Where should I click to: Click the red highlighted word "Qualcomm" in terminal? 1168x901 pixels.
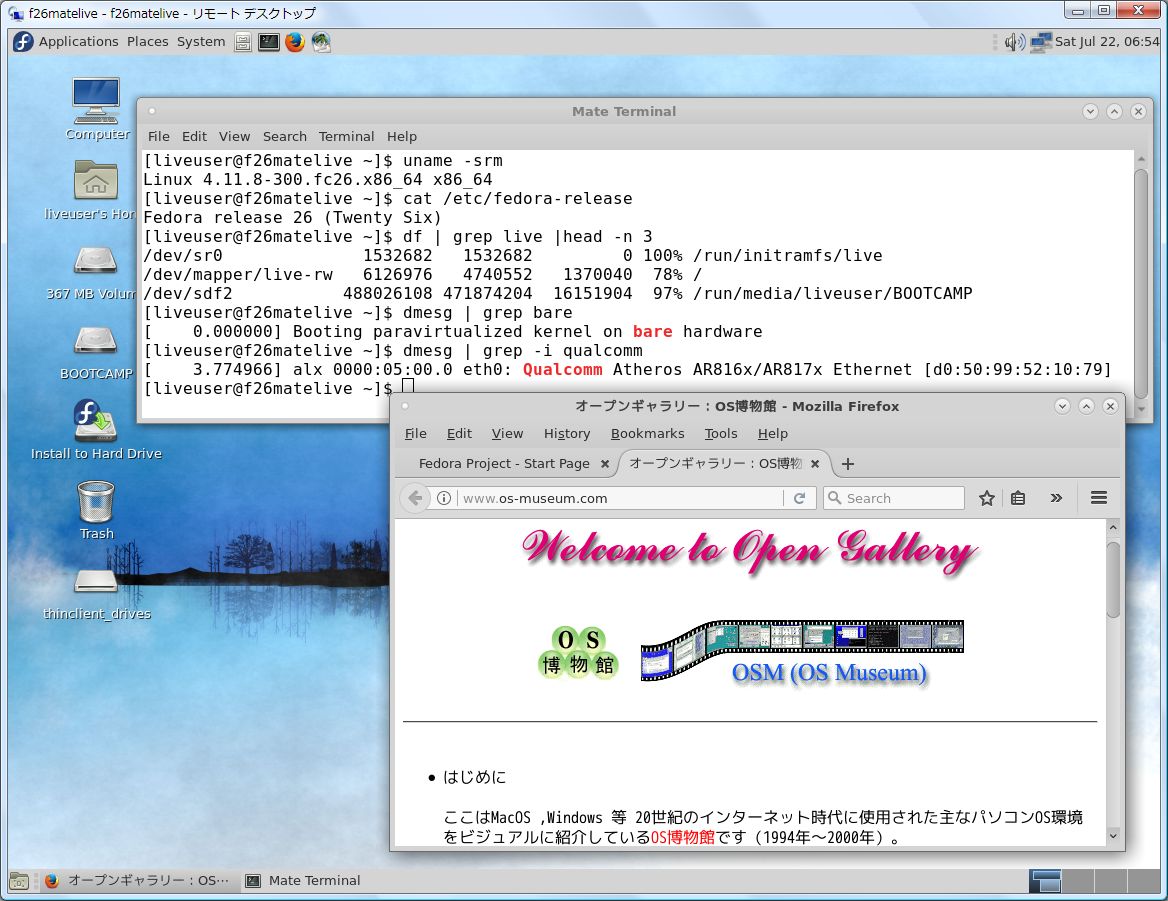tap(562, 370)
